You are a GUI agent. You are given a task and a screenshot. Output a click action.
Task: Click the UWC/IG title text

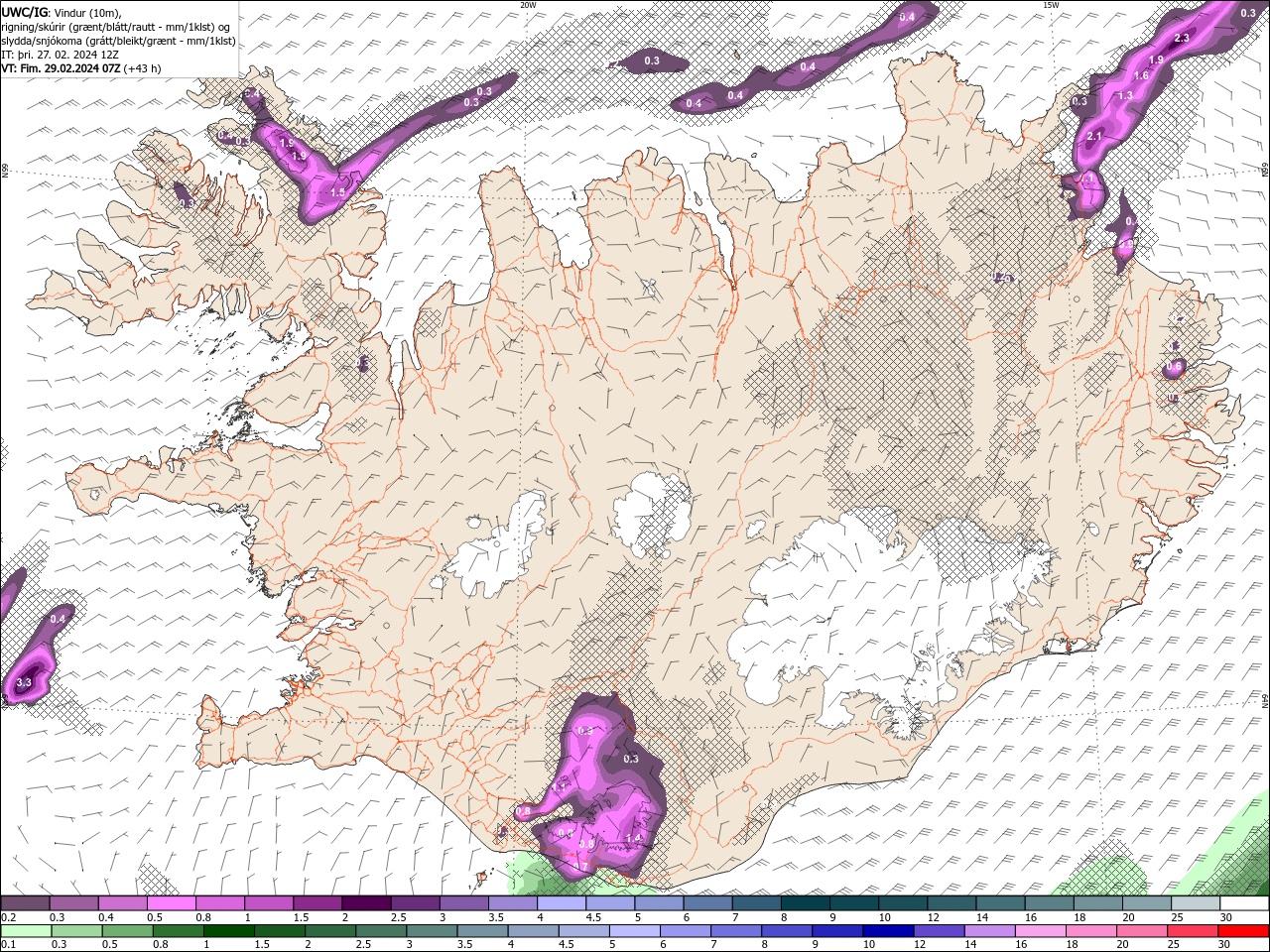pyautogui.click(x=24, y=12)
